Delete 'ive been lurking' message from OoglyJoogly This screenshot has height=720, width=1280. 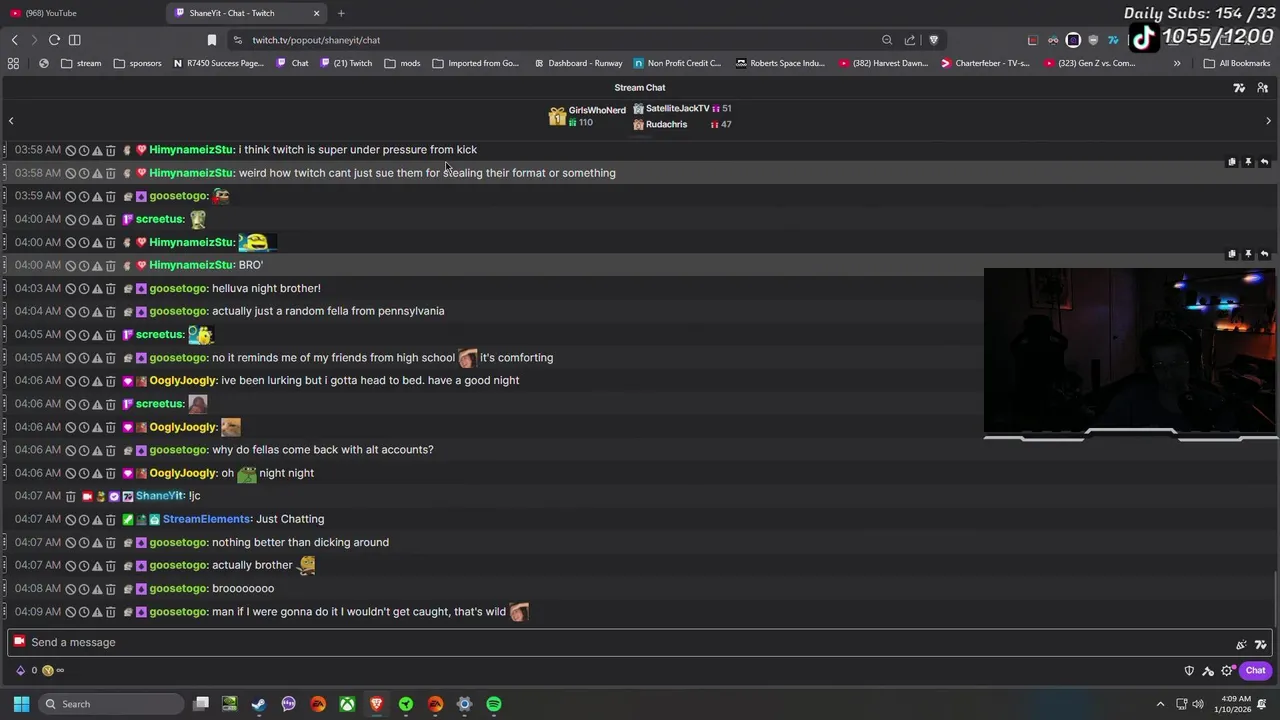click(110, 381)
